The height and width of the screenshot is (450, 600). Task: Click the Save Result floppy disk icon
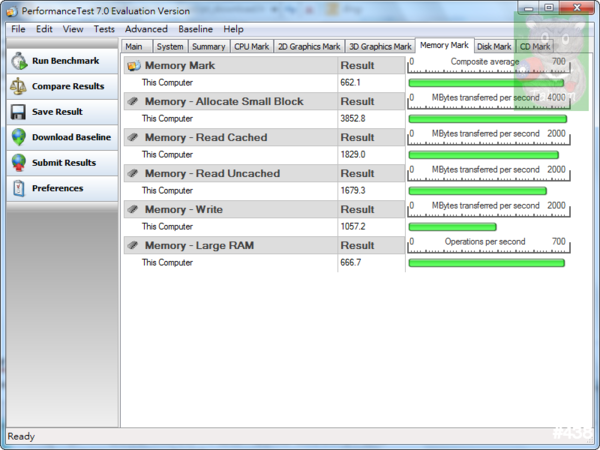(18, 112)
